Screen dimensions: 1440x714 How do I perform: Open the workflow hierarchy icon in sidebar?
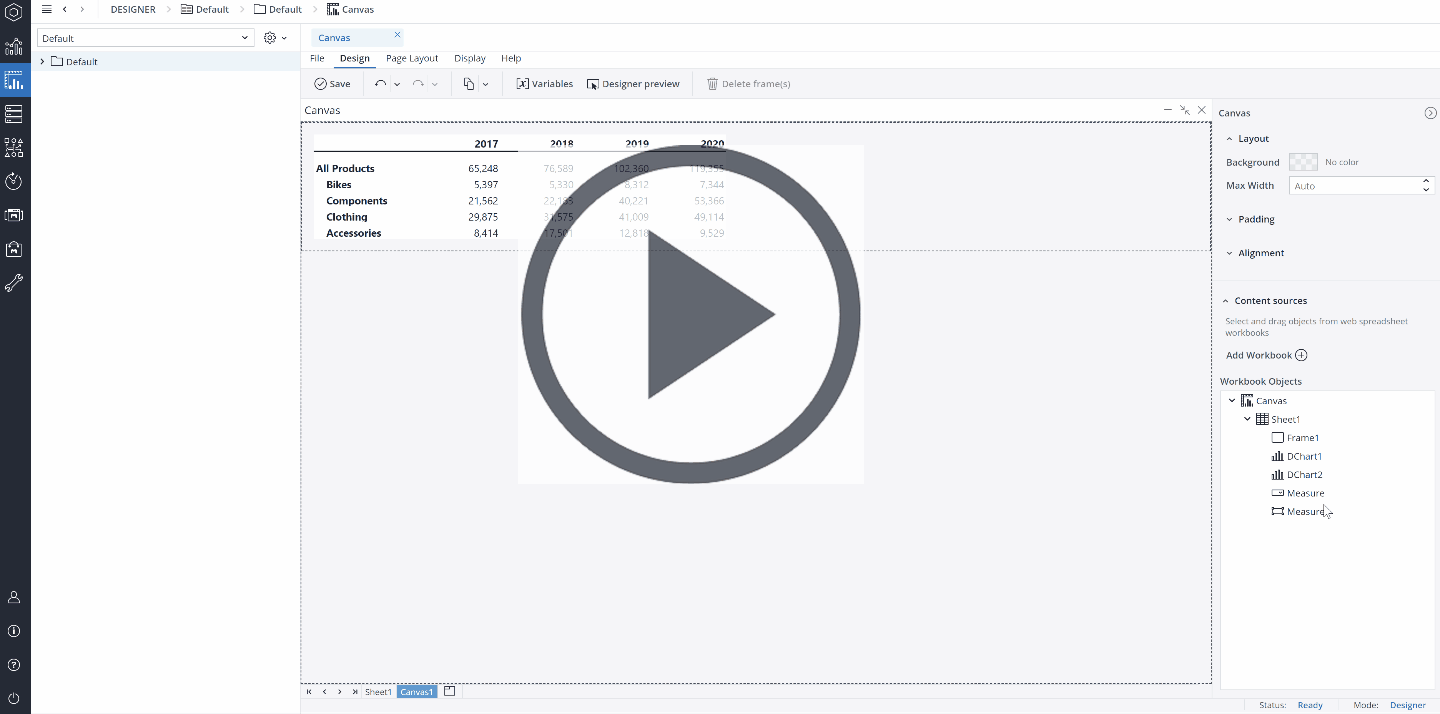13,147
